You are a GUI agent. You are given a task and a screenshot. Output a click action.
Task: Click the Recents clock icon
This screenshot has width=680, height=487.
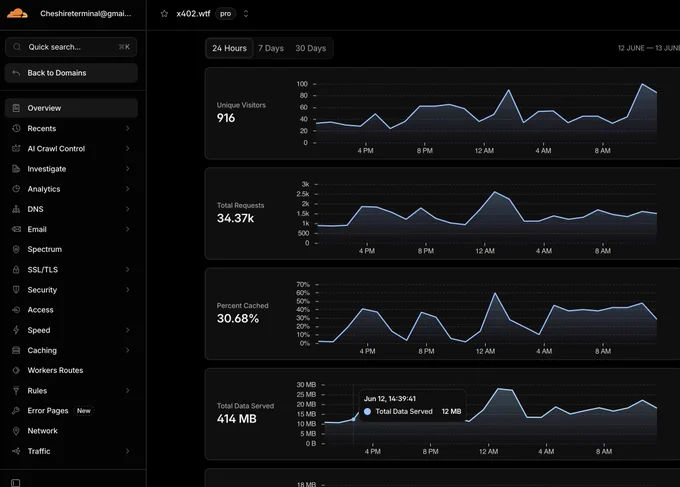(16, 128)
